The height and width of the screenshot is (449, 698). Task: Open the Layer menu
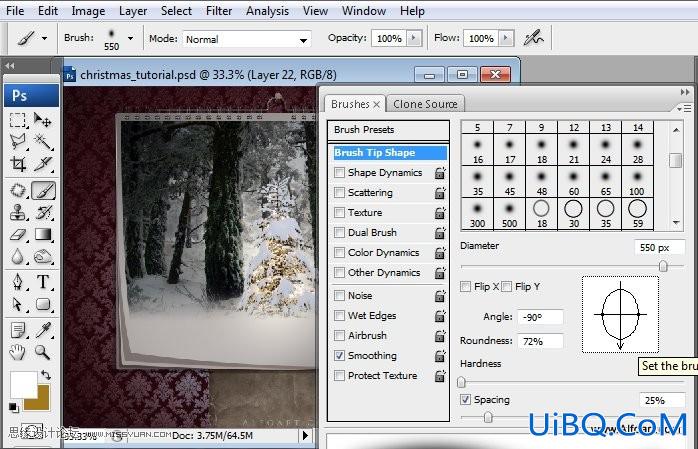(133, 11)
